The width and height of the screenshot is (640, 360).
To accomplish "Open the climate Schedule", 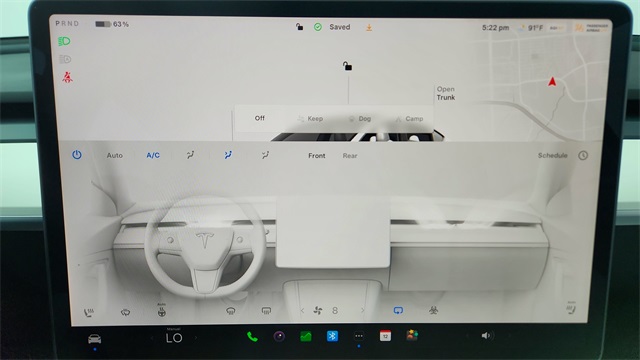I will pyautogui.click(x=553, y=156).
